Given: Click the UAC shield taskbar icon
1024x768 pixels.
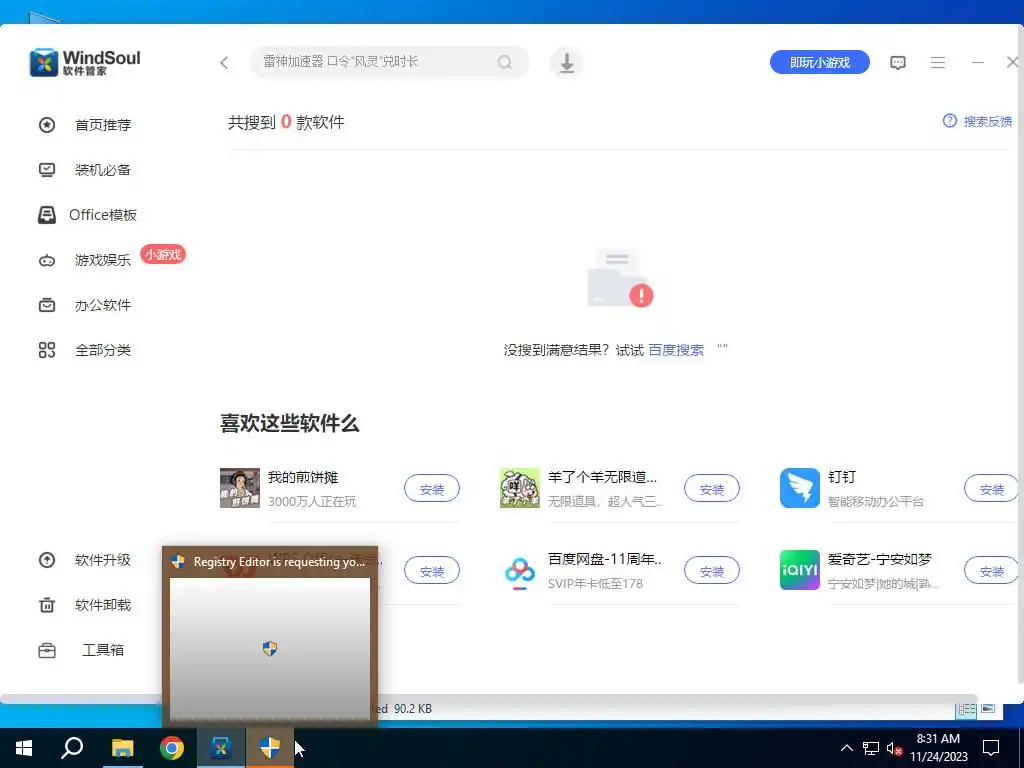Looking at the screenshot, I should point(270,748).
